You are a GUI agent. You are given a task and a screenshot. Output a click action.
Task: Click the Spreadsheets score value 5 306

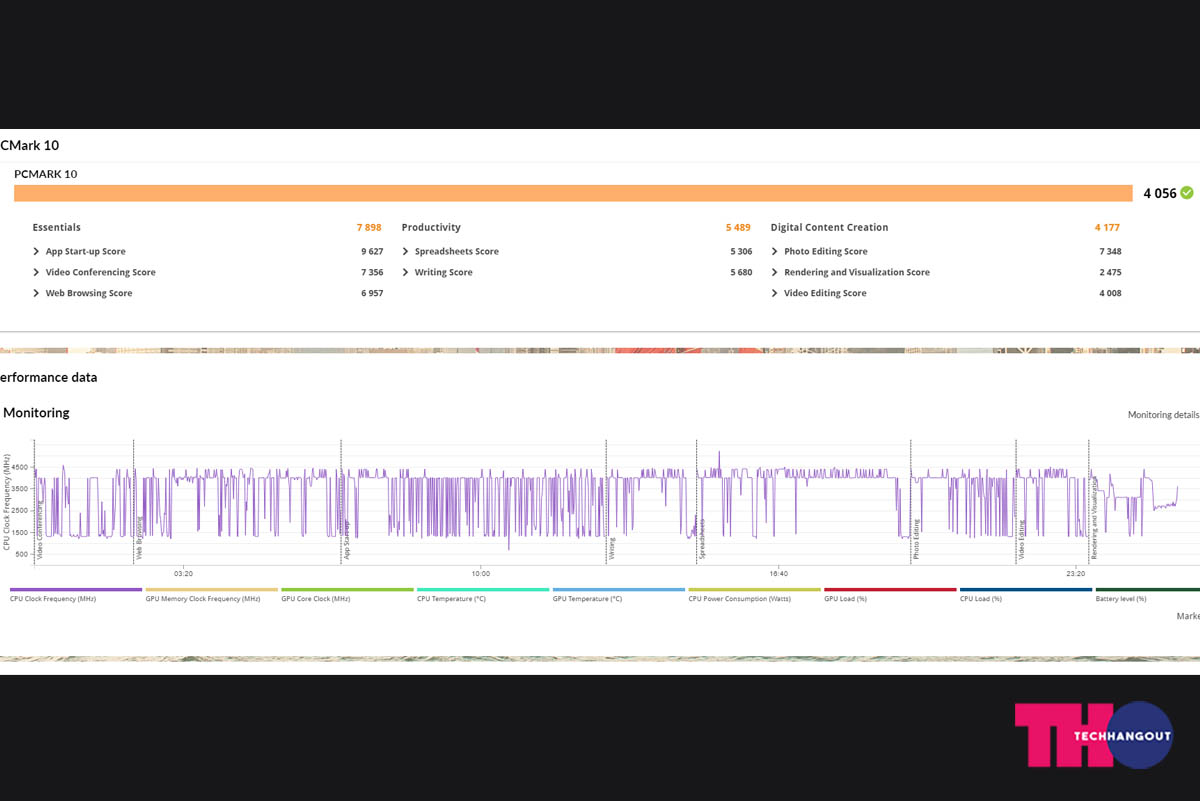tap(741, 252)
